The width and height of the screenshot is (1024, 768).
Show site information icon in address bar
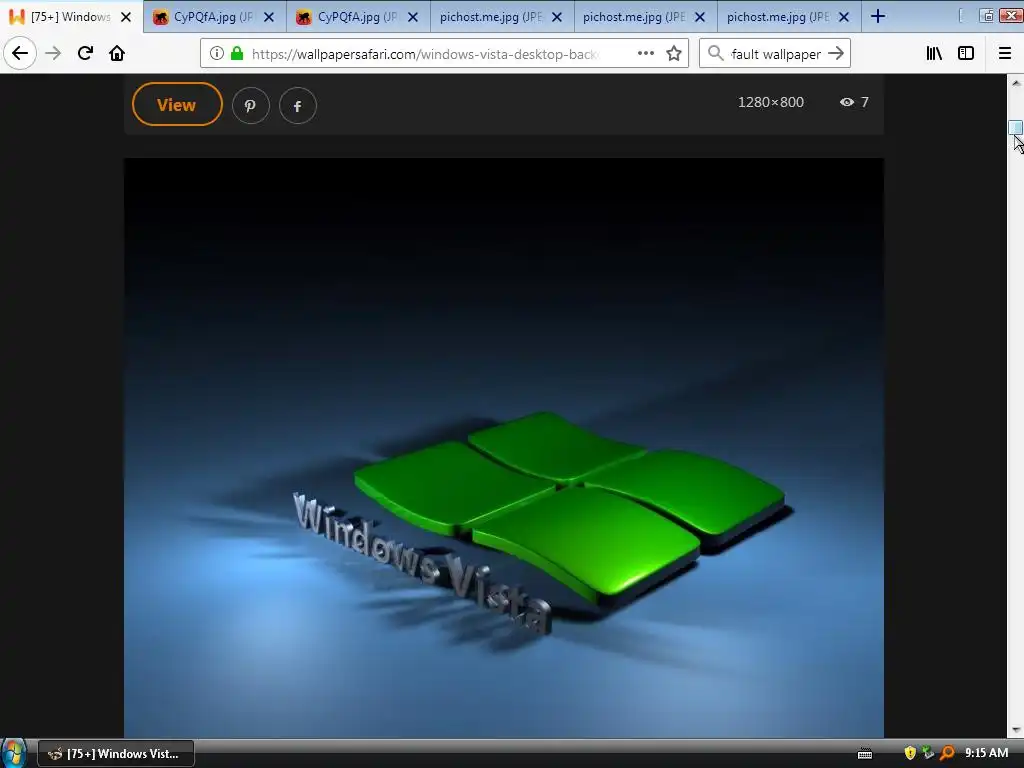tap(217, 53)
